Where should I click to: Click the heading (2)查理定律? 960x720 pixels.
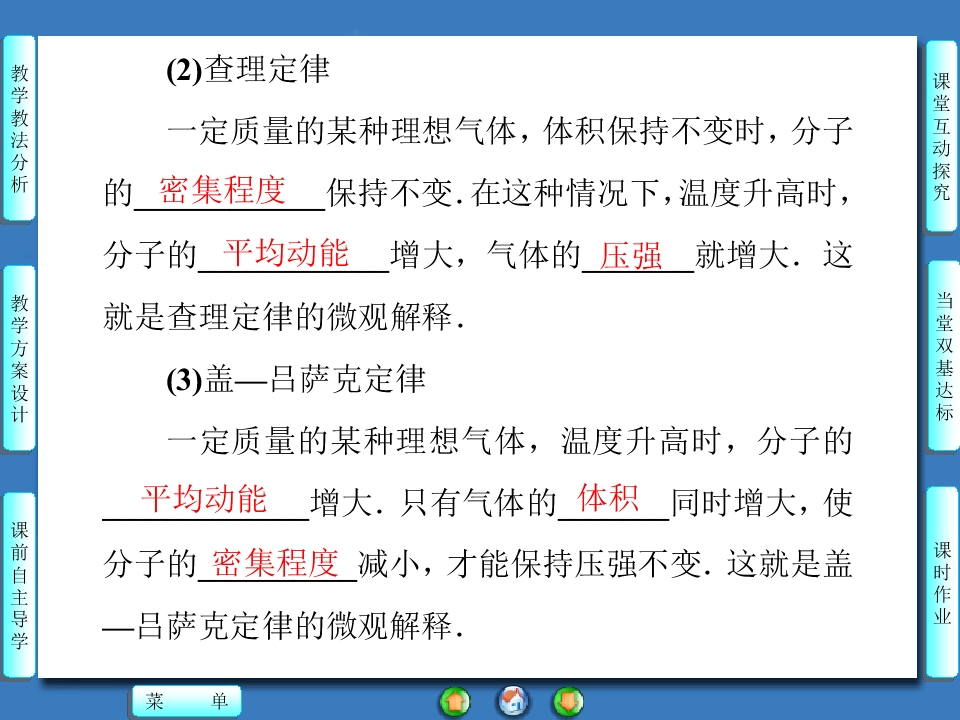coord(248,71)
